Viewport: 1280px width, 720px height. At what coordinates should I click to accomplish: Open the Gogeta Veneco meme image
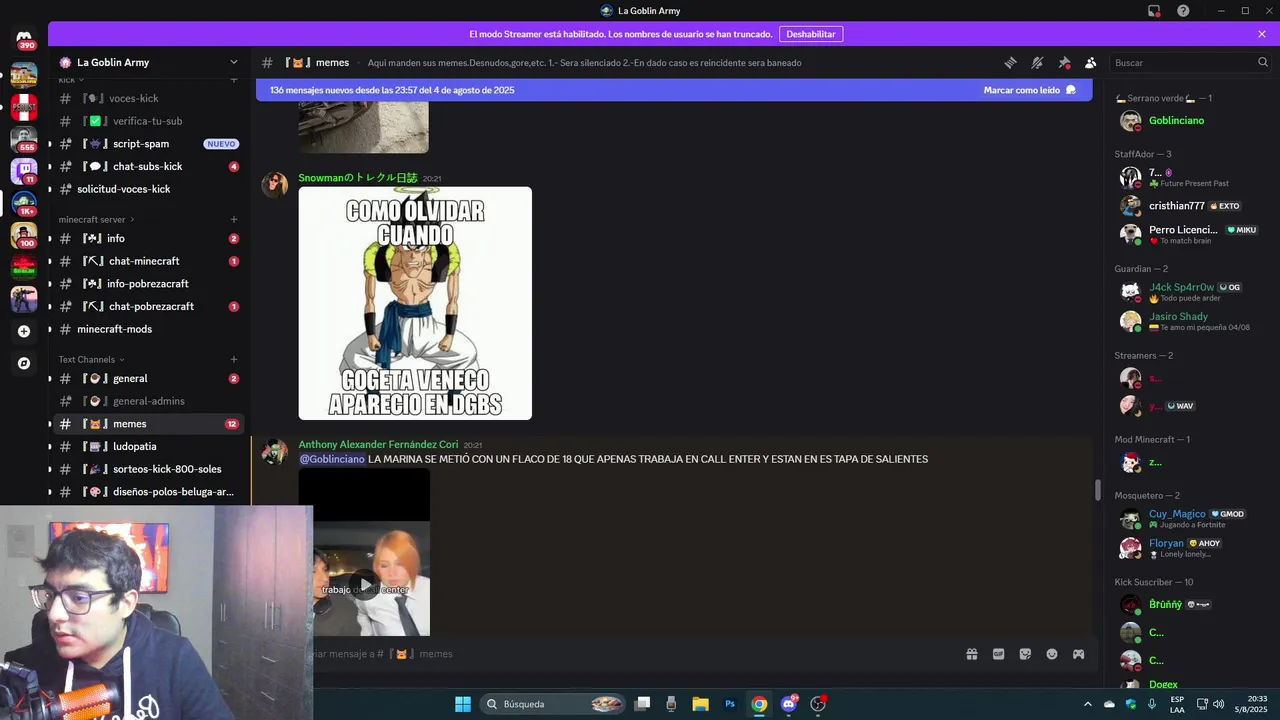coord(415,303)
